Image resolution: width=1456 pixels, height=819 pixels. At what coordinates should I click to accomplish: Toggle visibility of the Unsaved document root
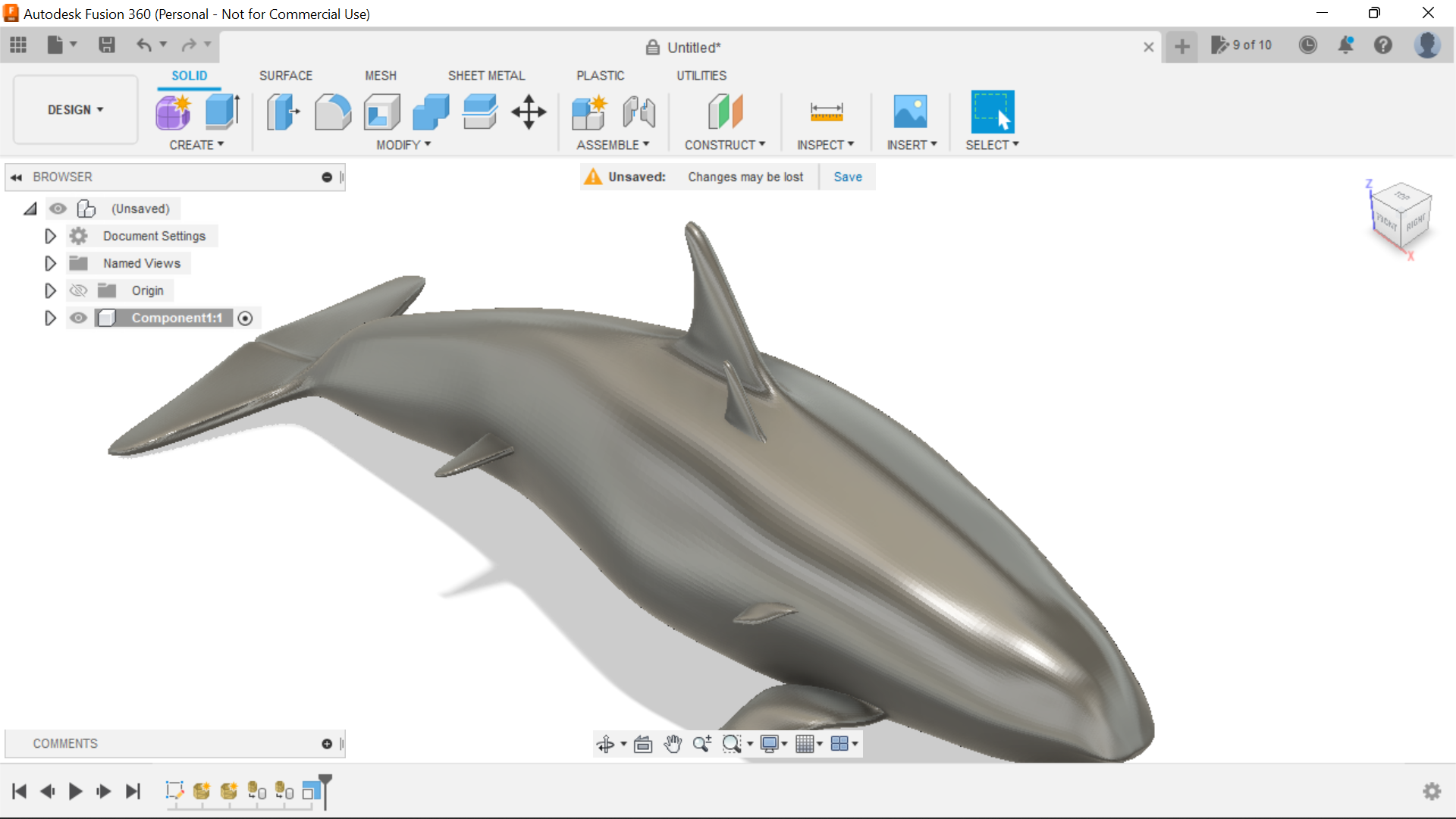pyautogui.click(x=58, y=209)
